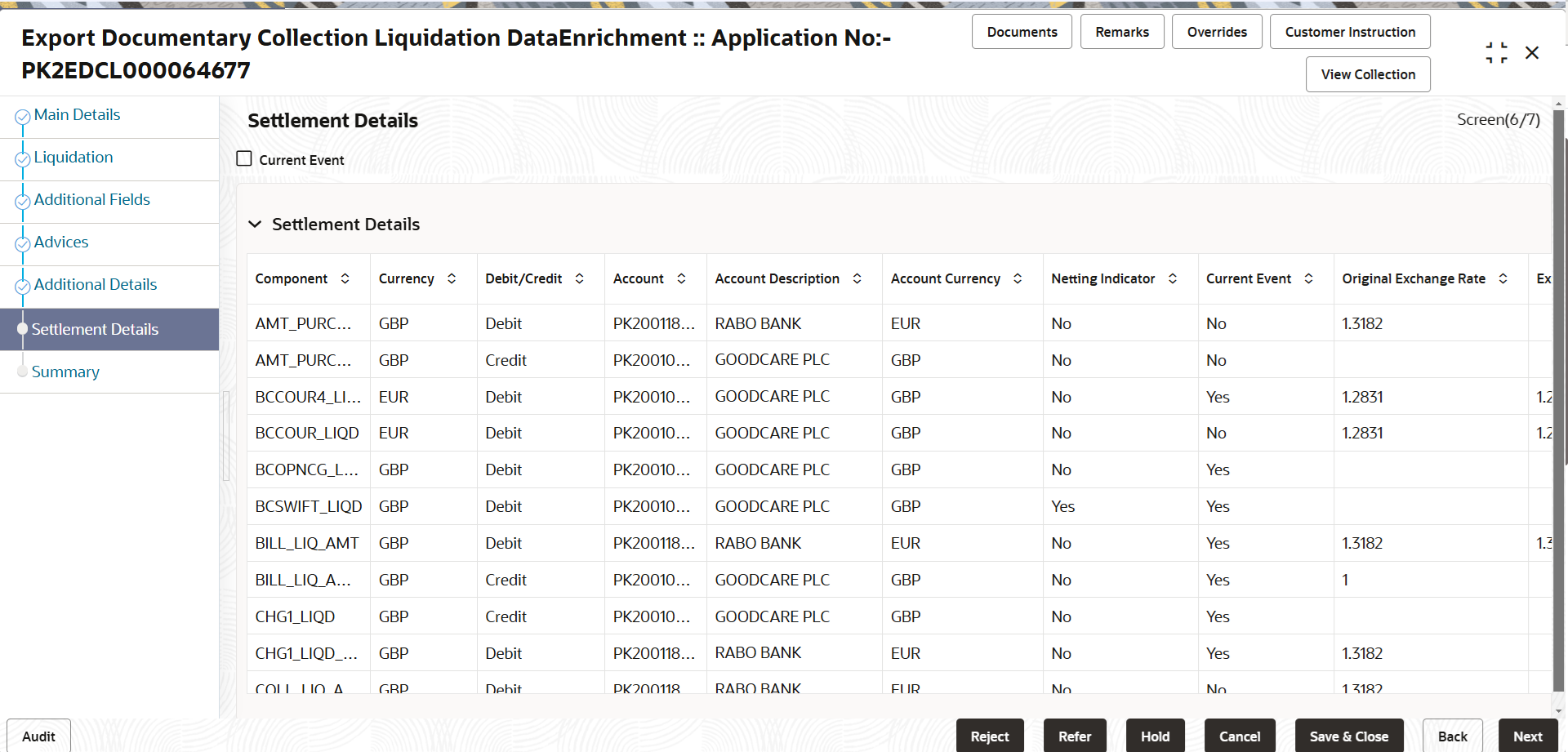
Task: Sort by Account Description using its arrows
Action: coord(857,278)
